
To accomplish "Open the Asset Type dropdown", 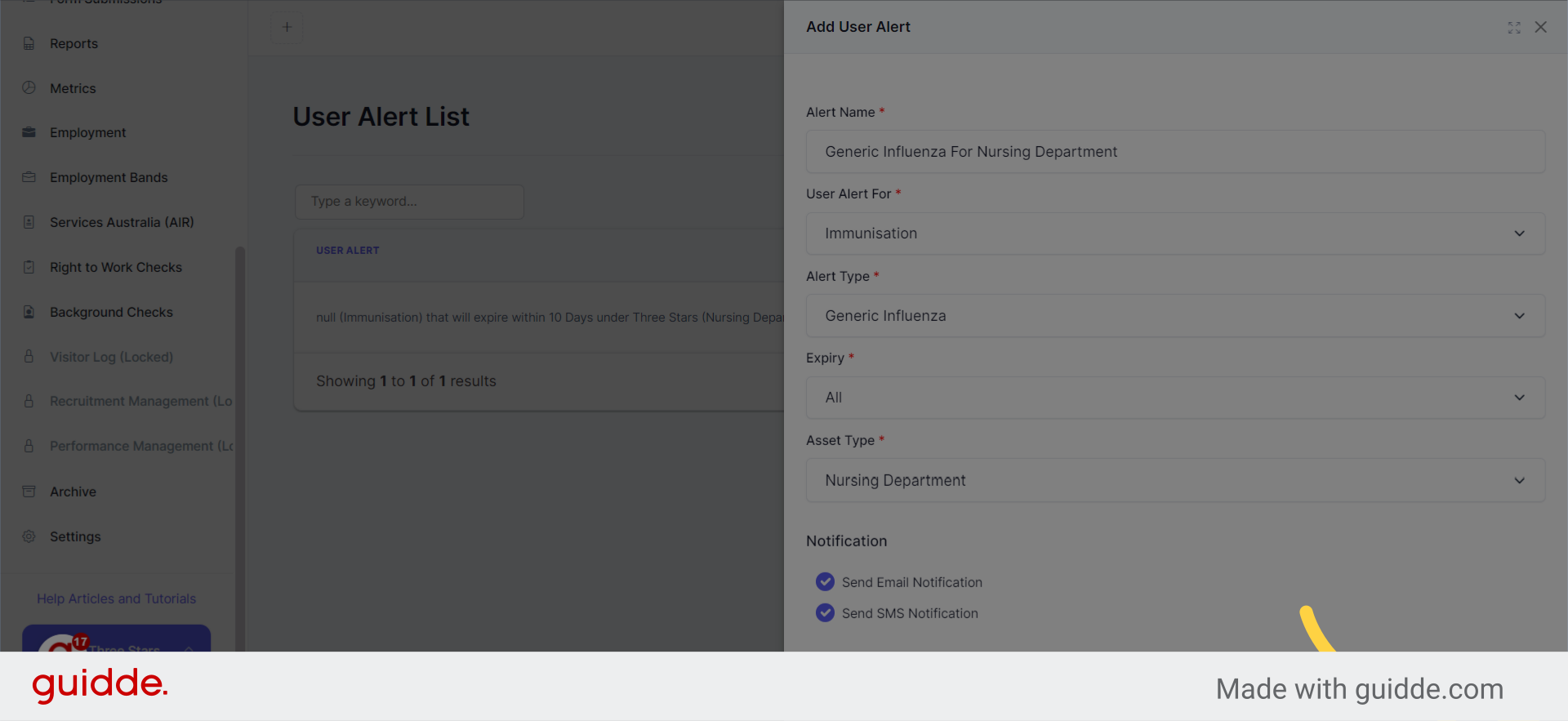I will [x=1175, y=480].
